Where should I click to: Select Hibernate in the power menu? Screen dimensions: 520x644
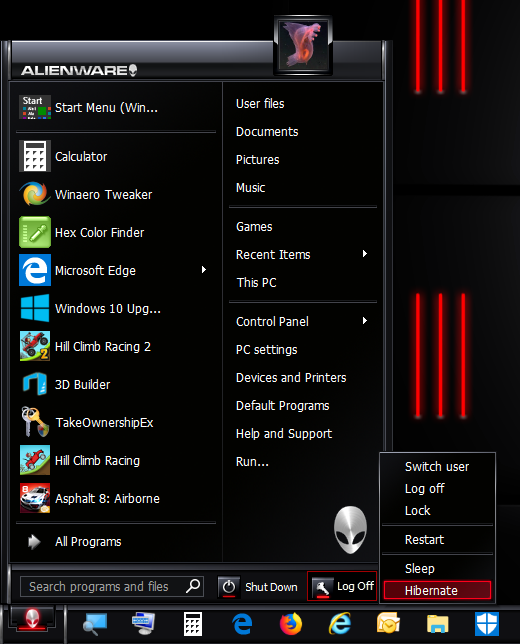click(x=437, y=590)
